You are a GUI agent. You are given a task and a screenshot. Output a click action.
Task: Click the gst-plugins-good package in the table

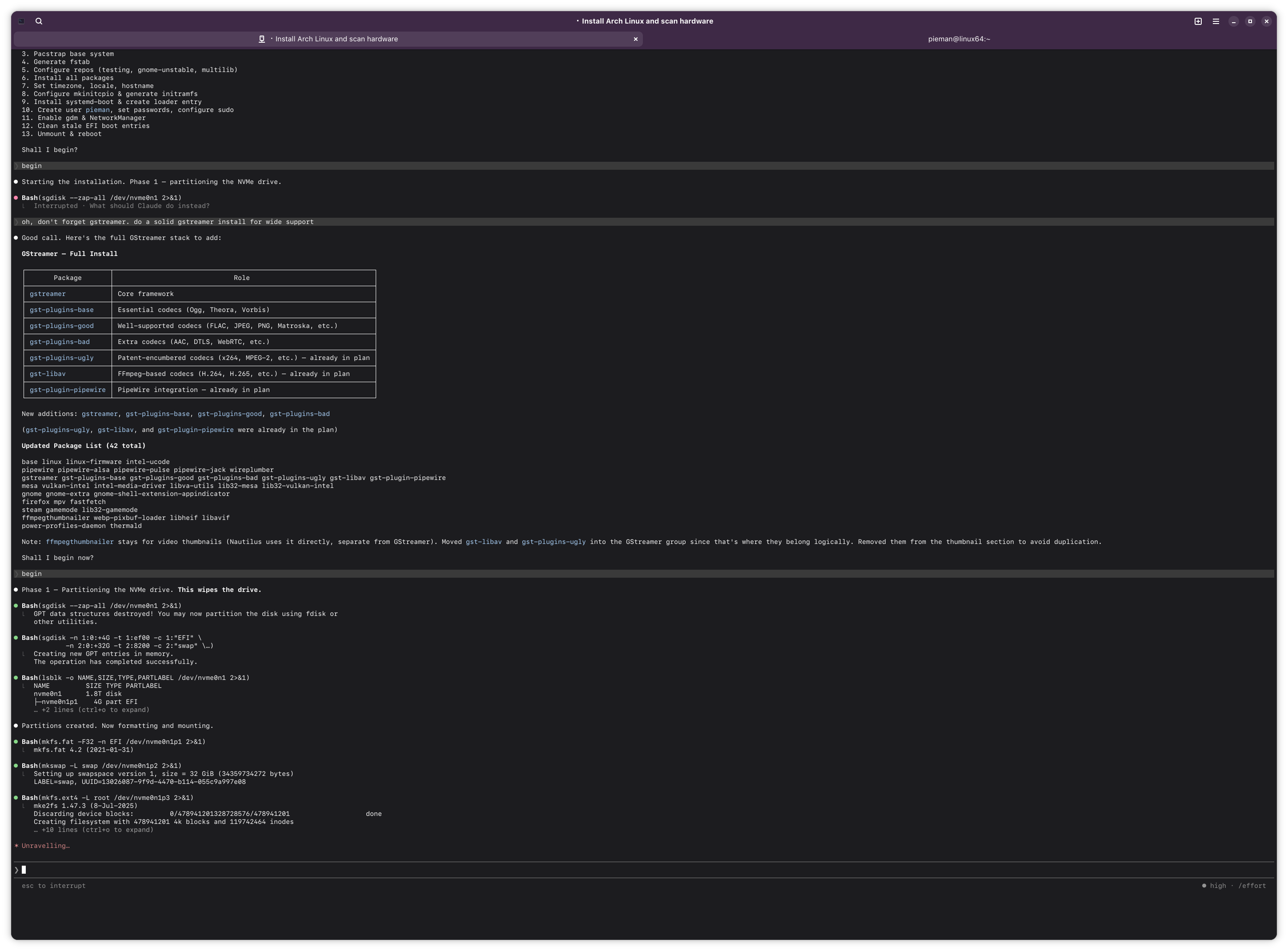(x=62, y=326)
